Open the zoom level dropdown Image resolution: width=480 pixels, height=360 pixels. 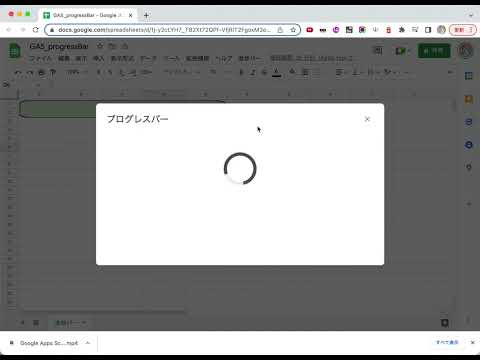coord(77,72)
